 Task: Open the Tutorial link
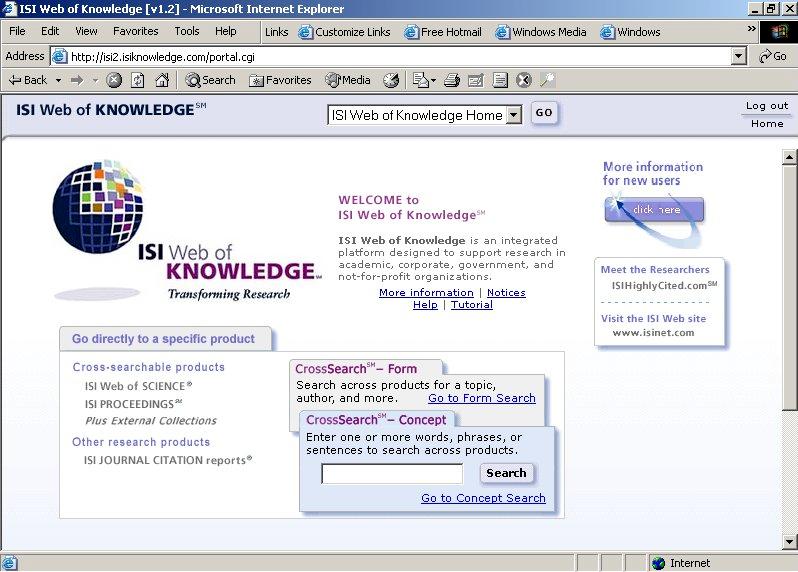tap(472, 305)
